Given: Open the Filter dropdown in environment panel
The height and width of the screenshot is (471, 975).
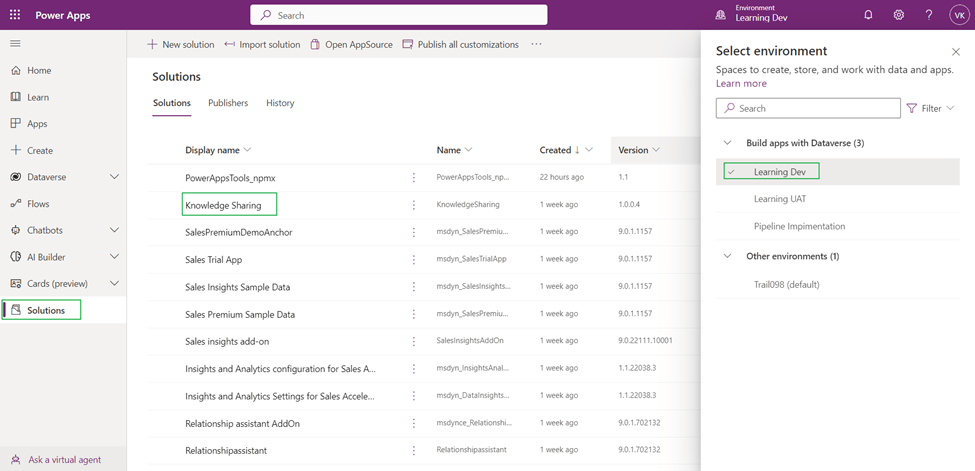Looking at the screenshot, I should [x=930, y=108].
